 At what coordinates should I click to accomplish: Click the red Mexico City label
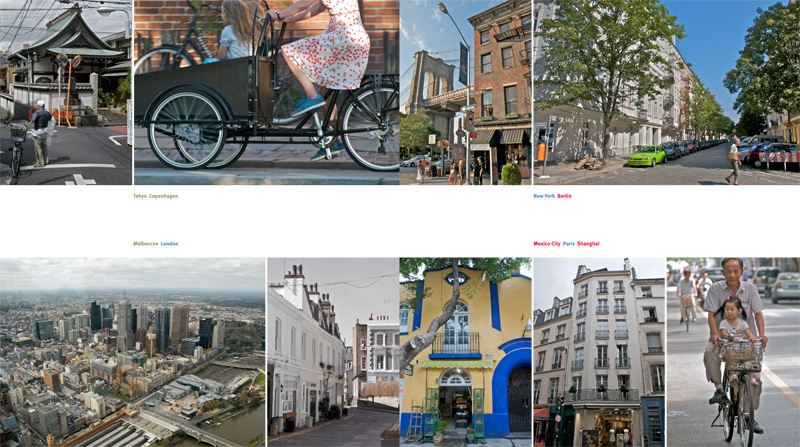tap(547, 243)
